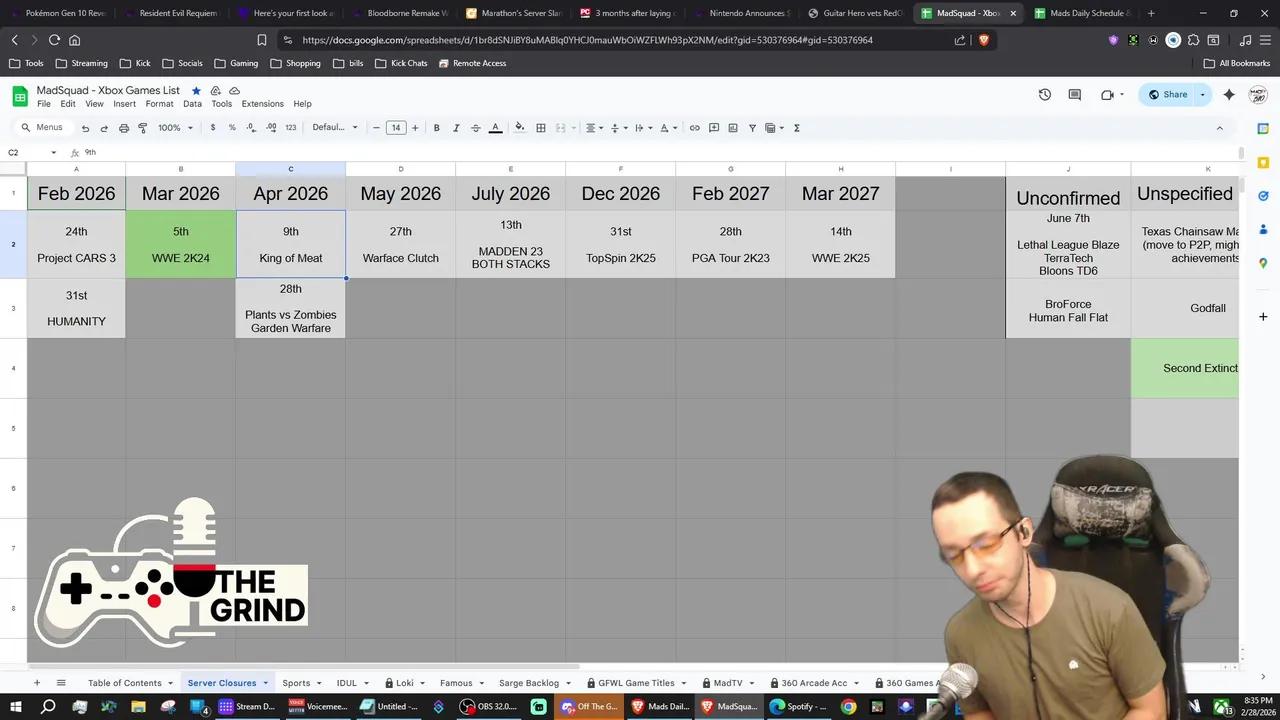Open the all sheets list icon
This screenshot has height=720, width=1280.
pyautogui.click(x=61, y=683)
